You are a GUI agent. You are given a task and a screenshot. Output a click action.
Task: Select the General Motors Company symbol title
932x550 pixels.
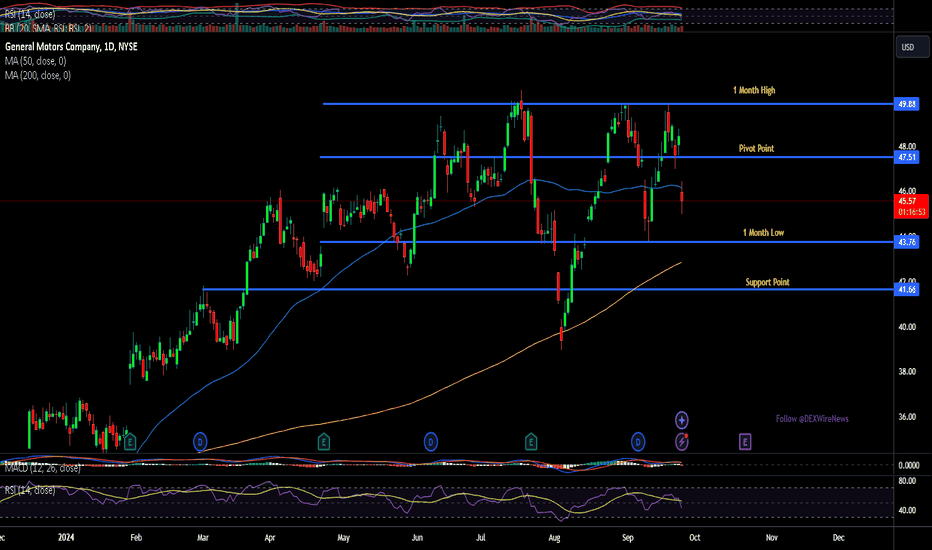pos(71,46)
